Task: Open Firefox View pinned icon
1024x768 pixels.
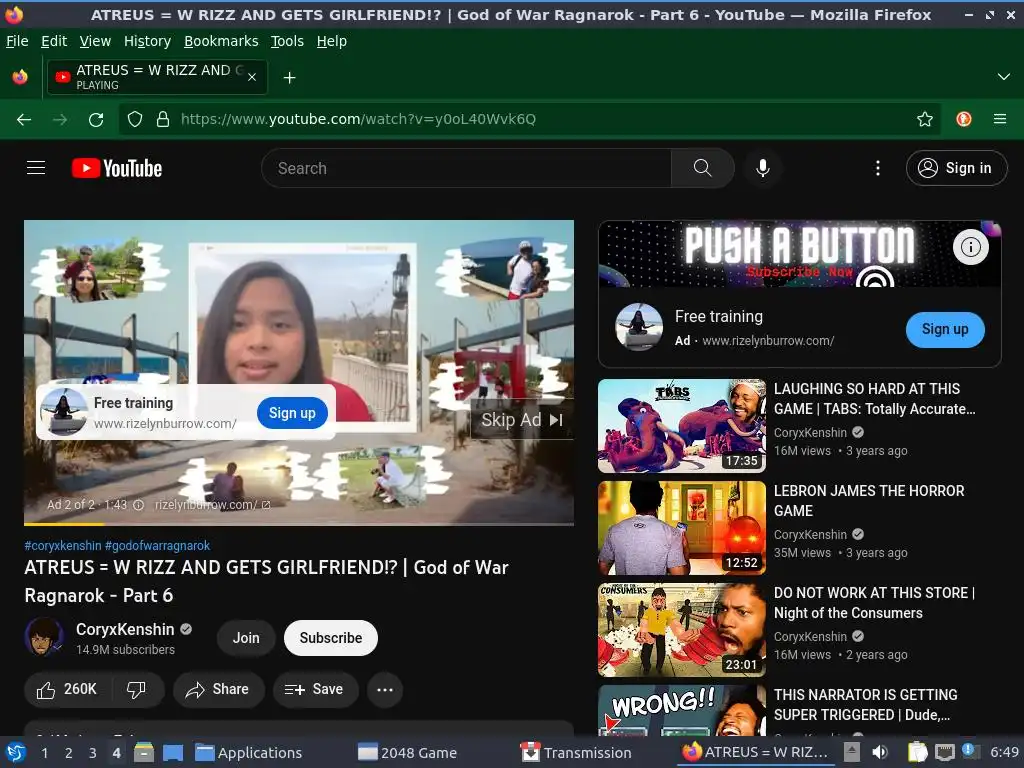Action: click(20, 77)
